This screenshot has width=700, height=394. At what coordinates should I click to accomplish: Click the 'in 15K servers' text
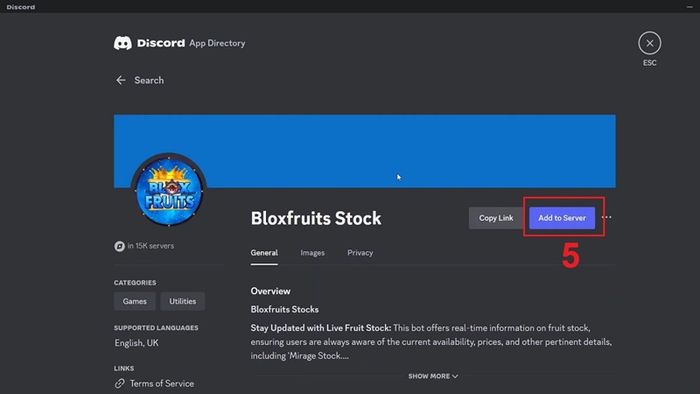(150, 246)
